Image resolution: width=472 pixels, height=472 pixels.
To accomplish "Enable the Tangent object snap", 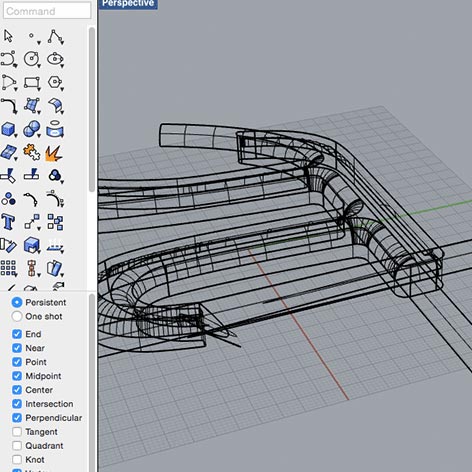I will (x=17, y=432).
